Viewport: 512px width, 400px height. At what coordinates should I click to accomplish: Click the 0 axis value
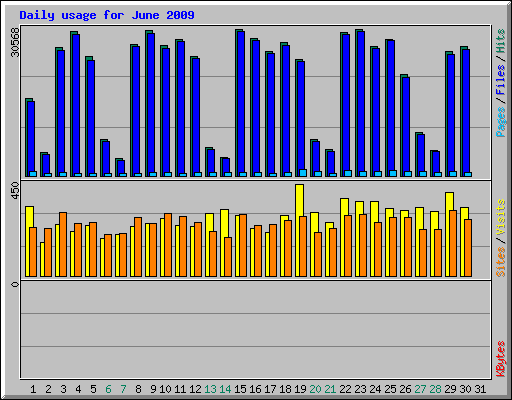pos(15,284)
